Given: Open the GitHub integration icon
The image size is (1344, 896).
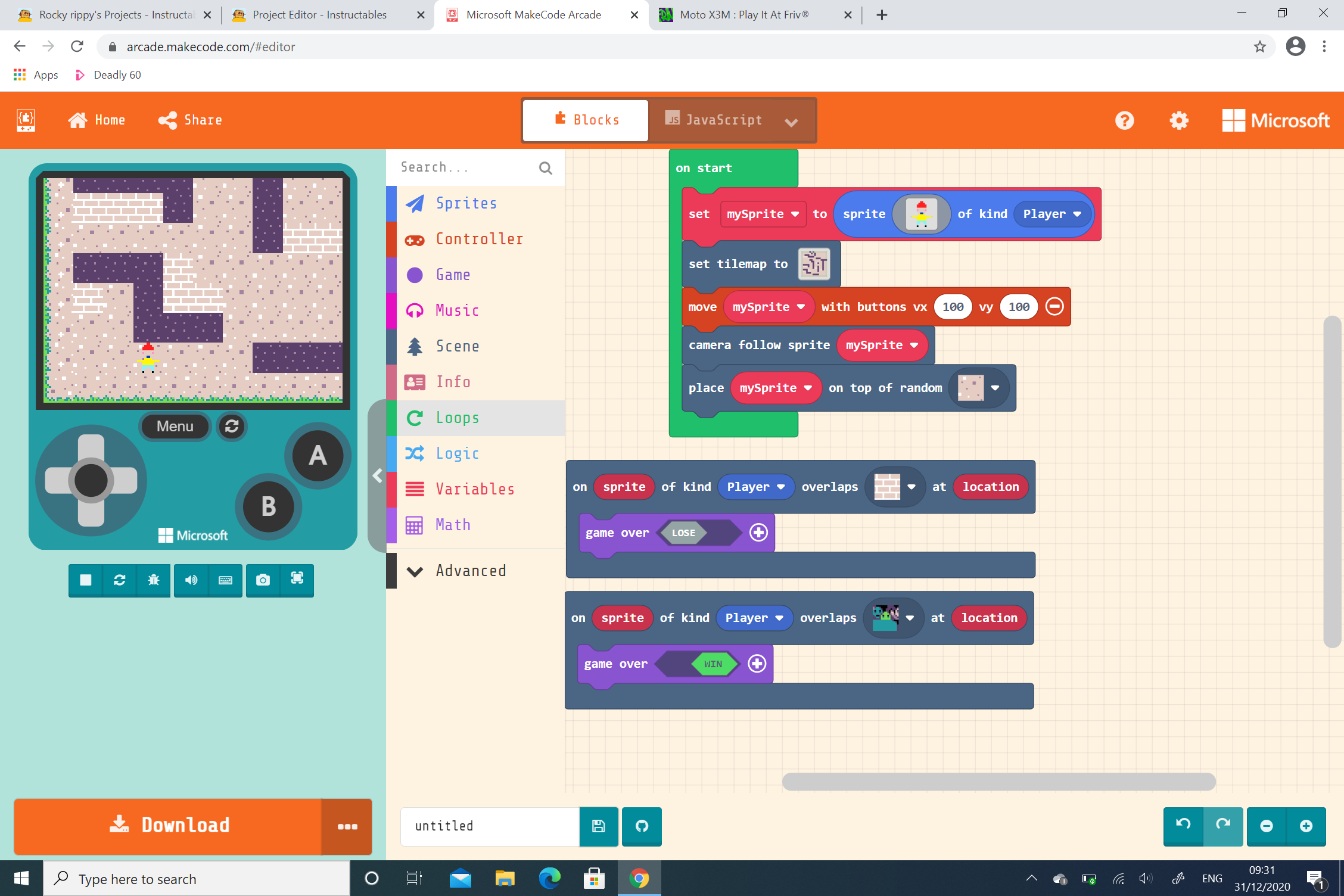Looking at the screenshot, I should pos(642,826).
